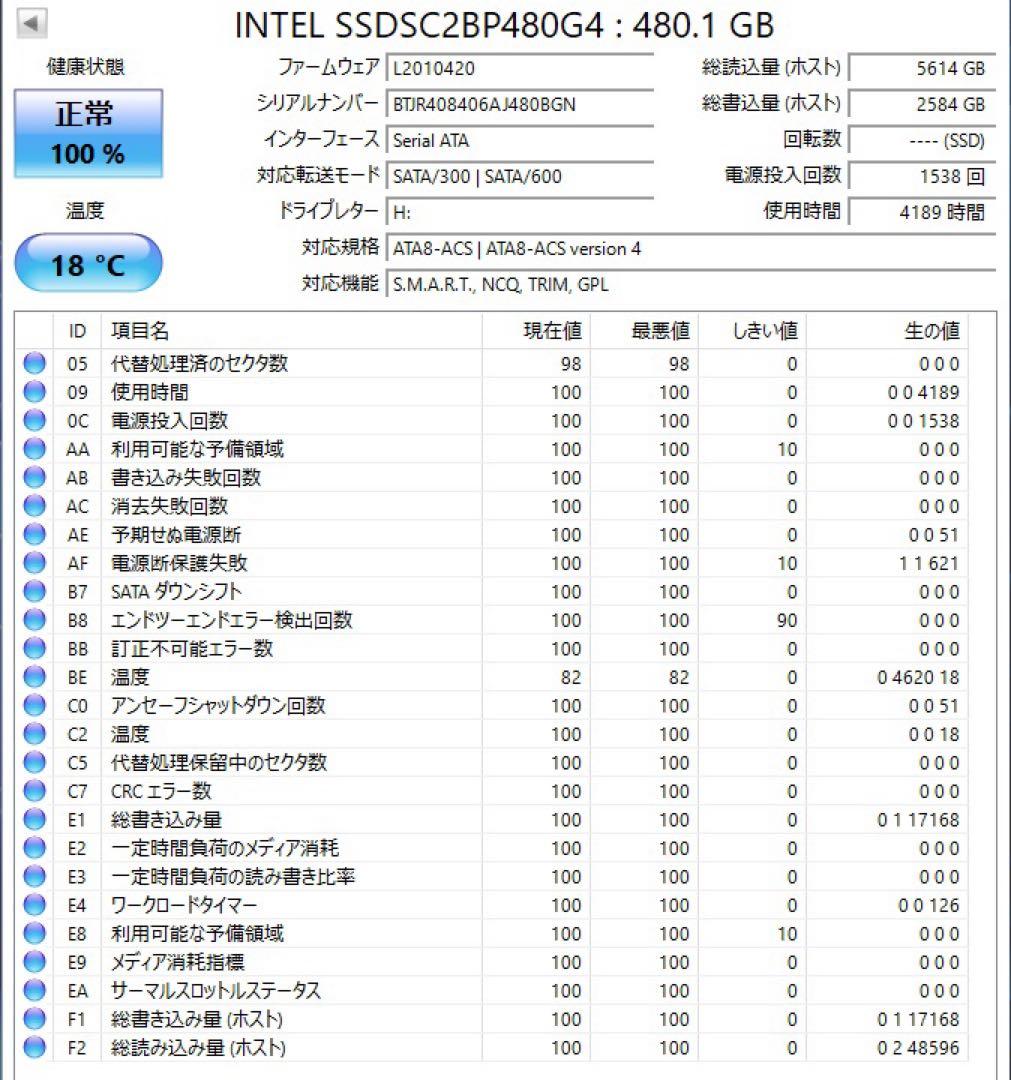Select status icon for E2 一定時間負荷のメディア消耗

(x=34, y=848)
